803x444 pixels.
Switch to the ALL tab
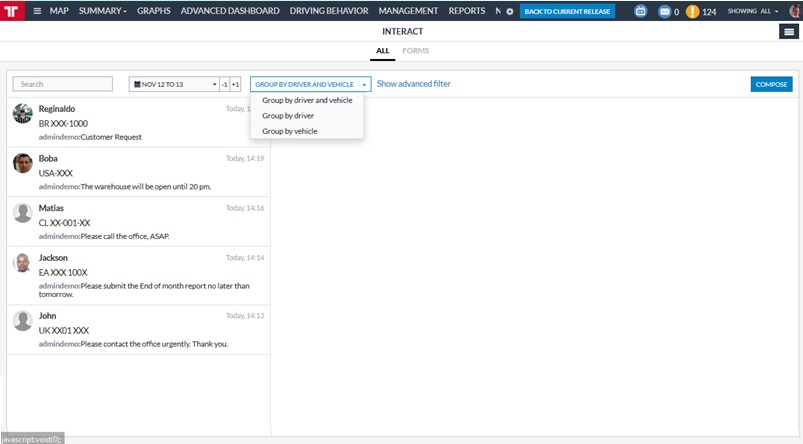(x=383, y=51)
